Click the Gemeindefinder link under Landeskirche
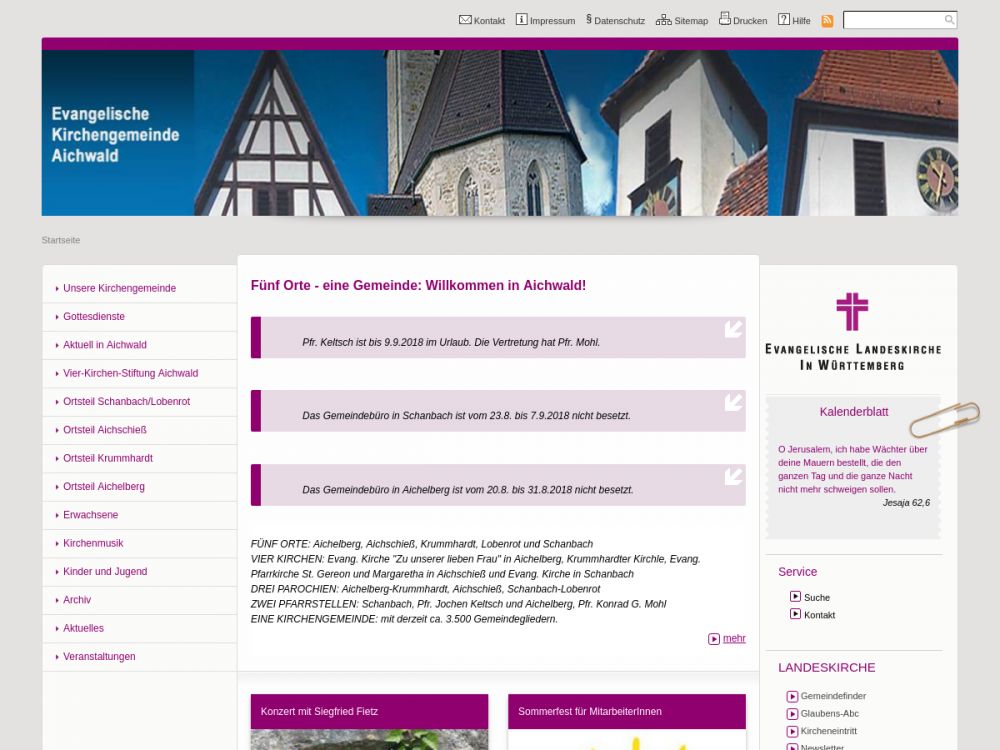 coord(832,696)
